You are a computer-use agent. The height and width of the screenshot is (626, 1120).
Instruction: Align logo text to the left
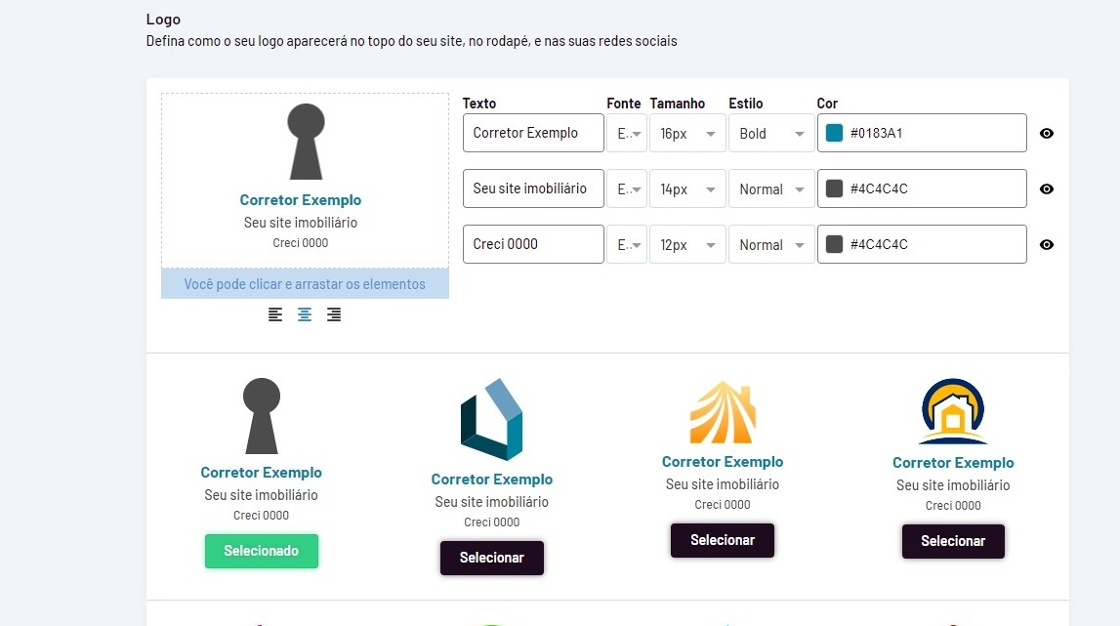(x=275, y=315)
